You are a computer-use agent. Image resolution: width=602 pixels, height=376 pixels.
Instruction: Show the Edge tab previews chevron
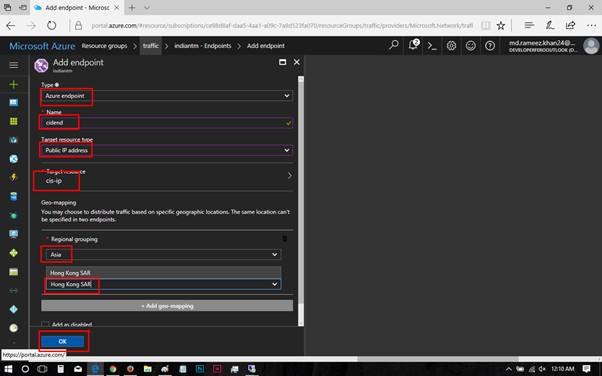[x=147, y=8]
